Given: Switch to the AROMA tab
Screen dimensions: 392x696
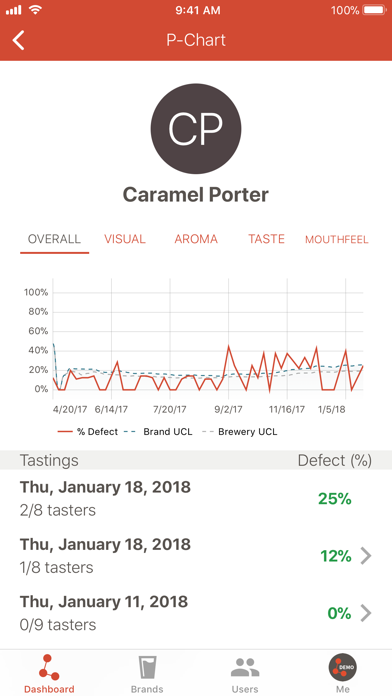Looking at the screenshot, I should click(196, 239).
